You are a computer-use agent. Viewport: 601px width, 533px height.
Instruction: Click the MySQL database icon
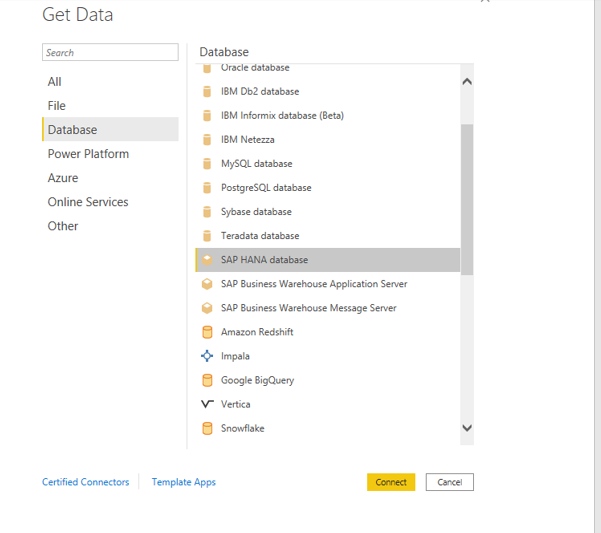[x=208, y=164]
